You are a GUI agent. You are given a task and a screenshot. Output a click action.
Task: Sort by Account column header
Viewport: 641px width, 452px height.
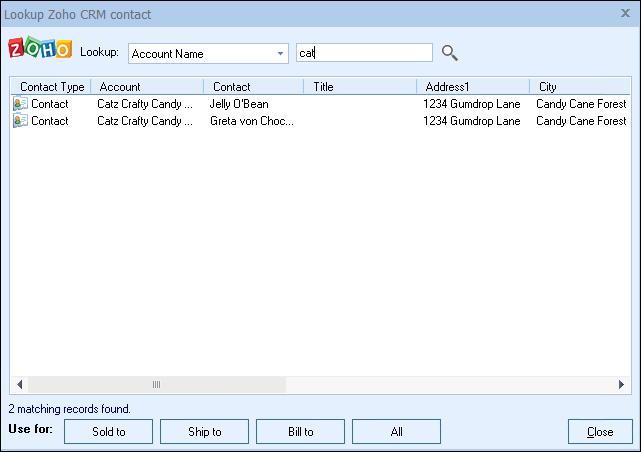coord(147,87)
